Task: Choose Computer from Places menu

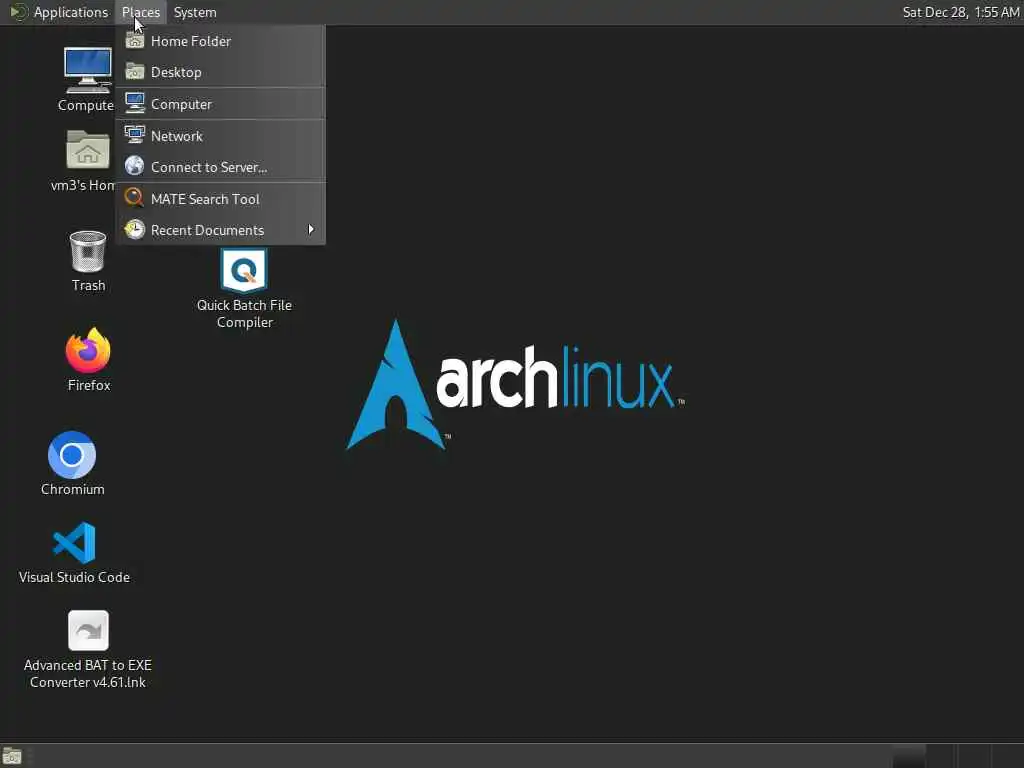Action: (x=221, y=104)
